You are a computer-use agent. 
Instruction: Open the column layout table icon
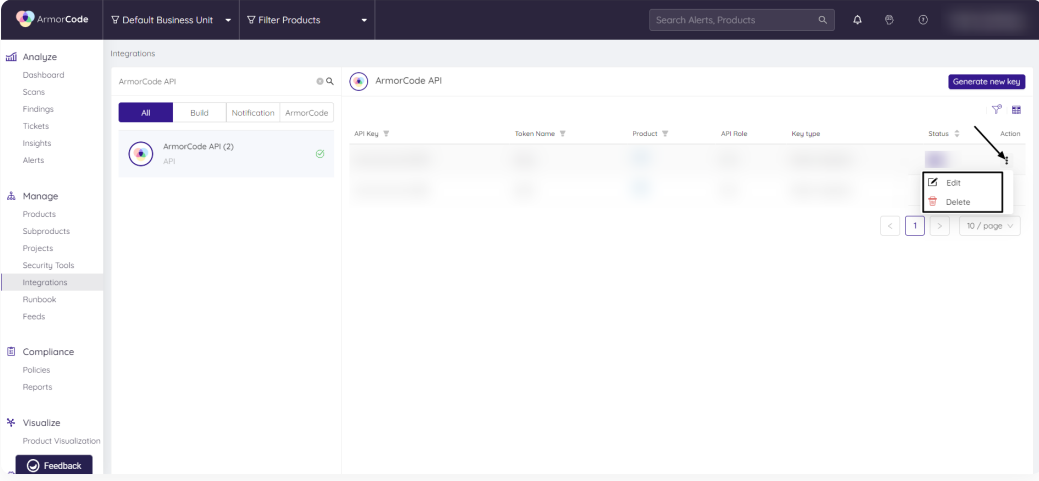coord(1016,110)
